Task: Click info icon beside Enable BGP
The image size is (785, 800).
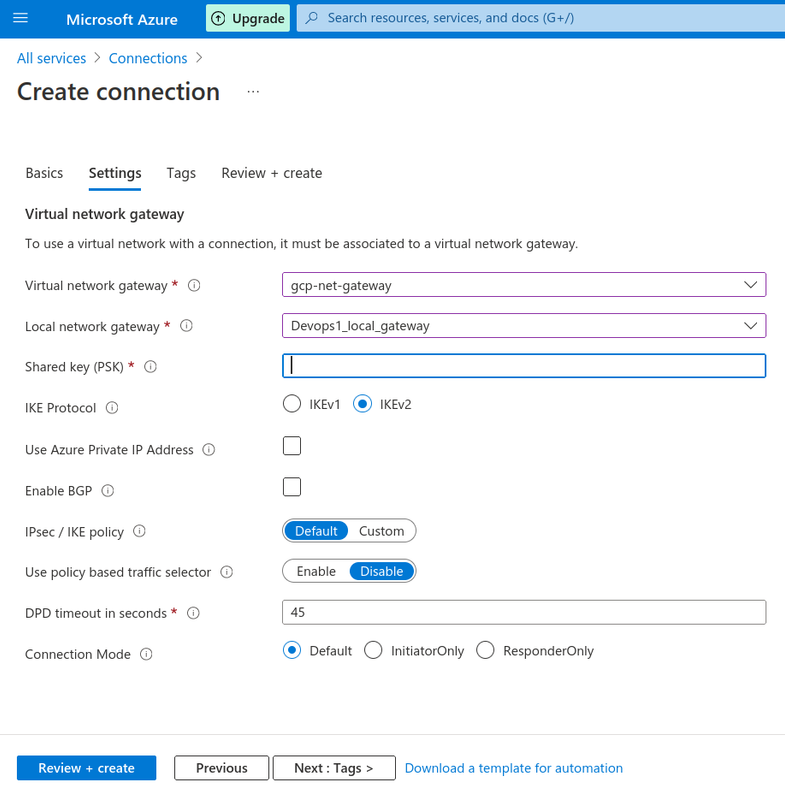Action: pos(108,490)
